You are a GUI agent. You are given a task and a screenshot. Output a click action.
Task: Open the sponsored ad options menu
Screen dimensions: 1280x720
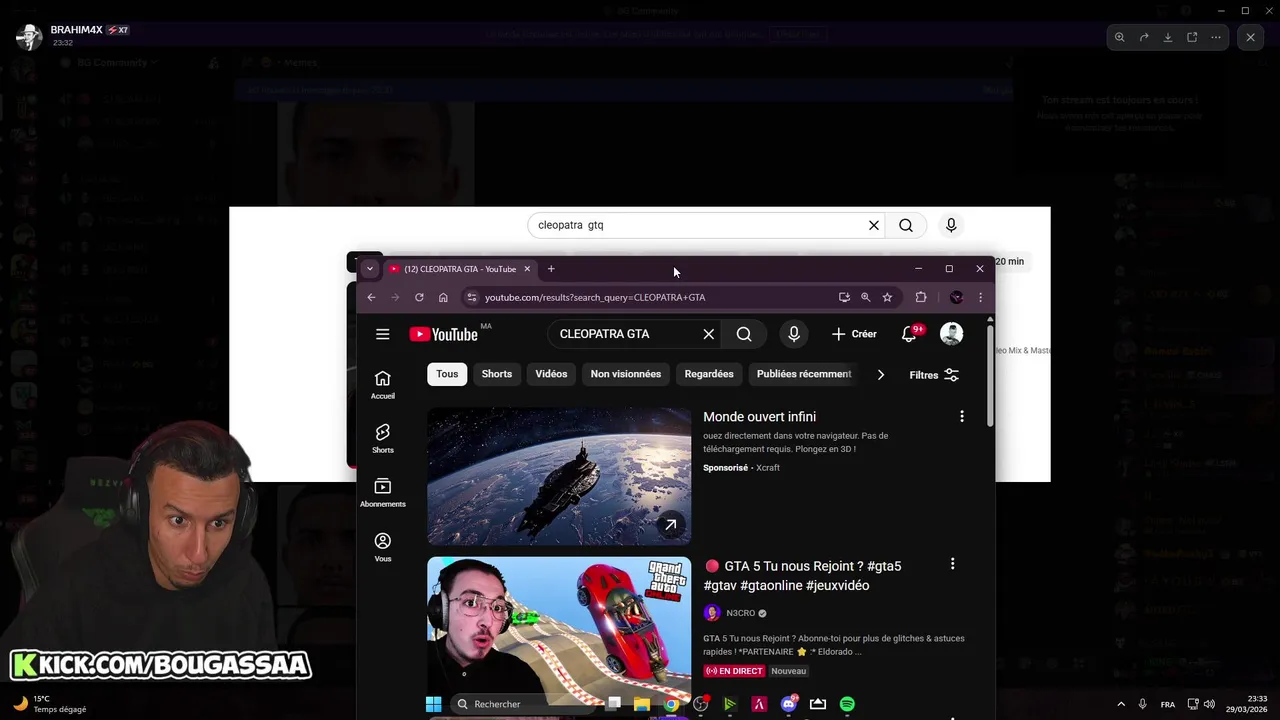tap(962, 416)
